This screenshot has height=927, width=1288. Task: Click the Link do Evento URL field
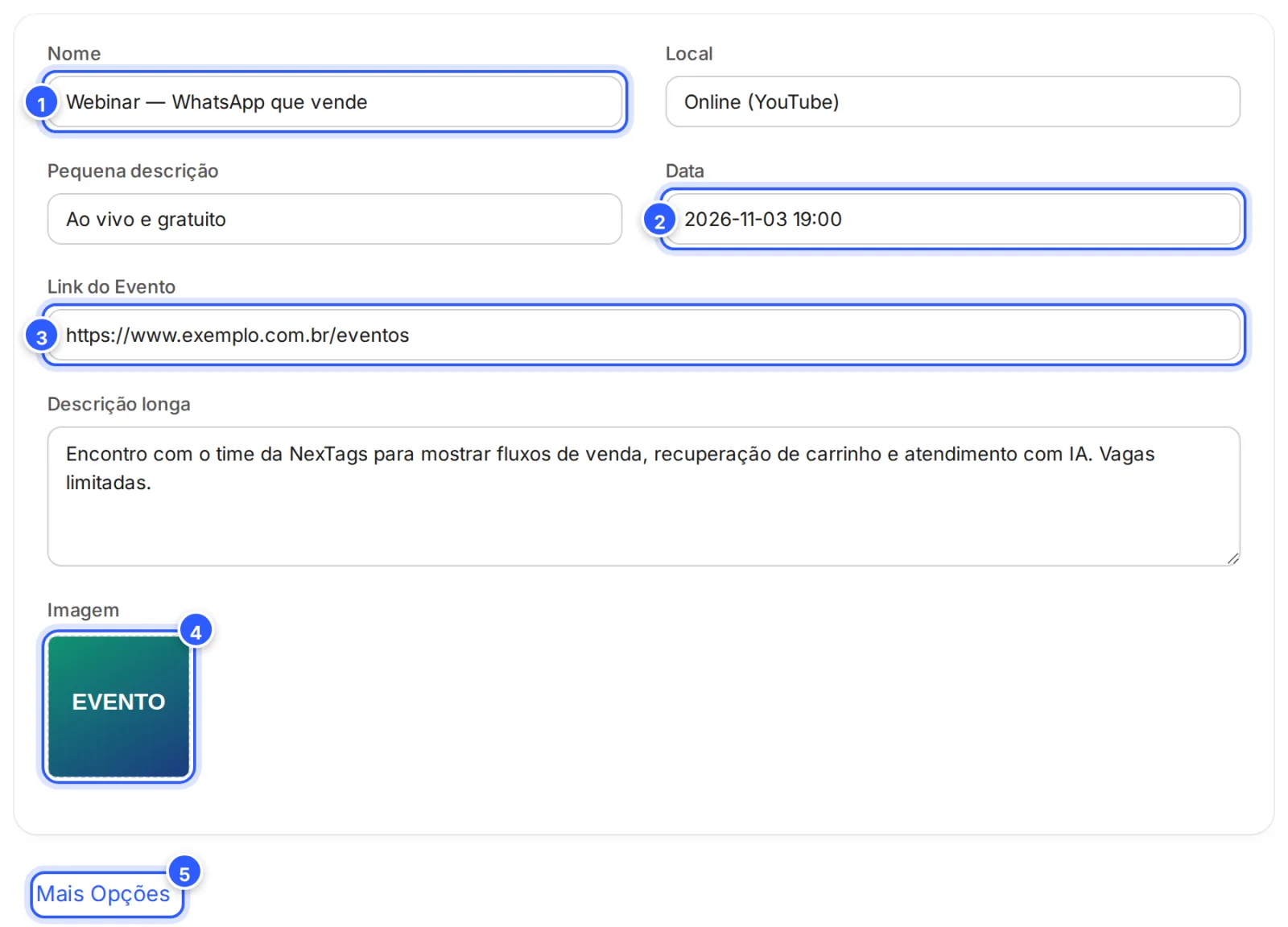[x=644, y=336]
